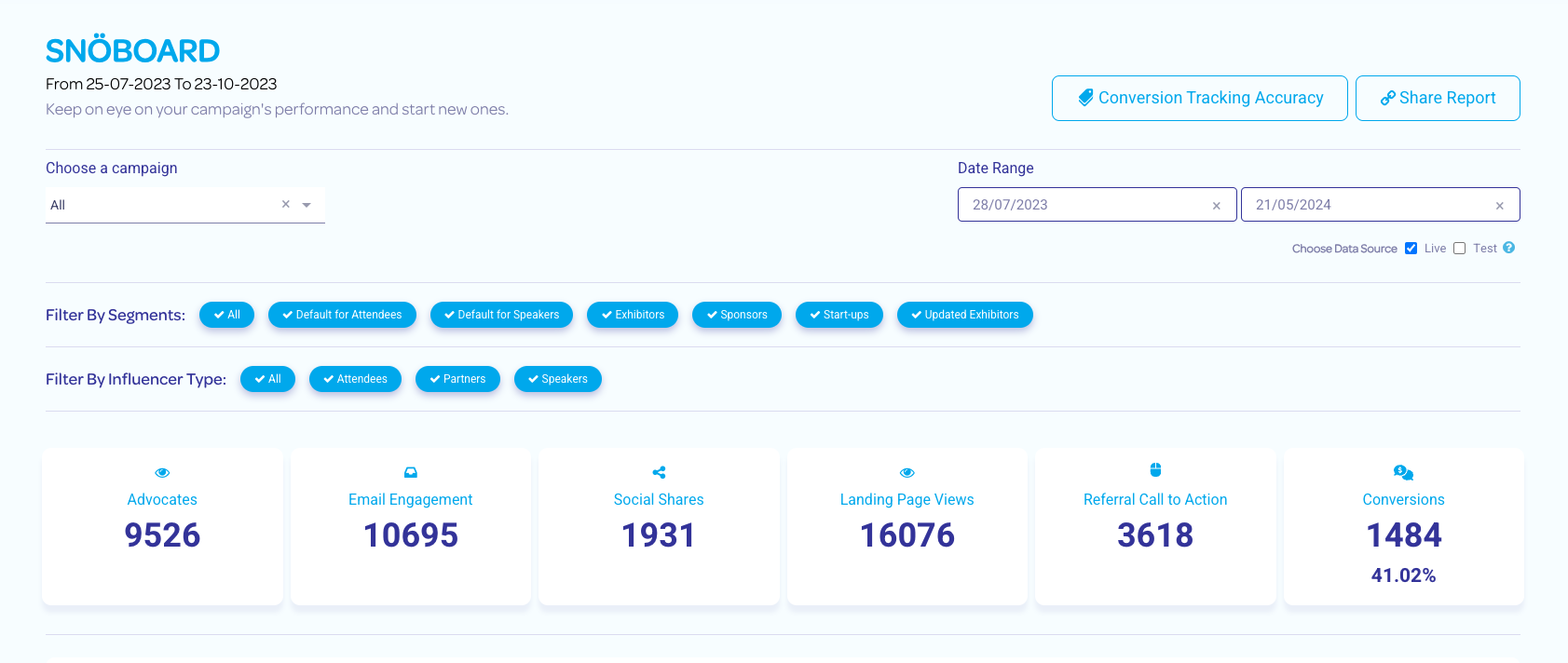Click the Landing Page Views eye icon

click(907, 473)
